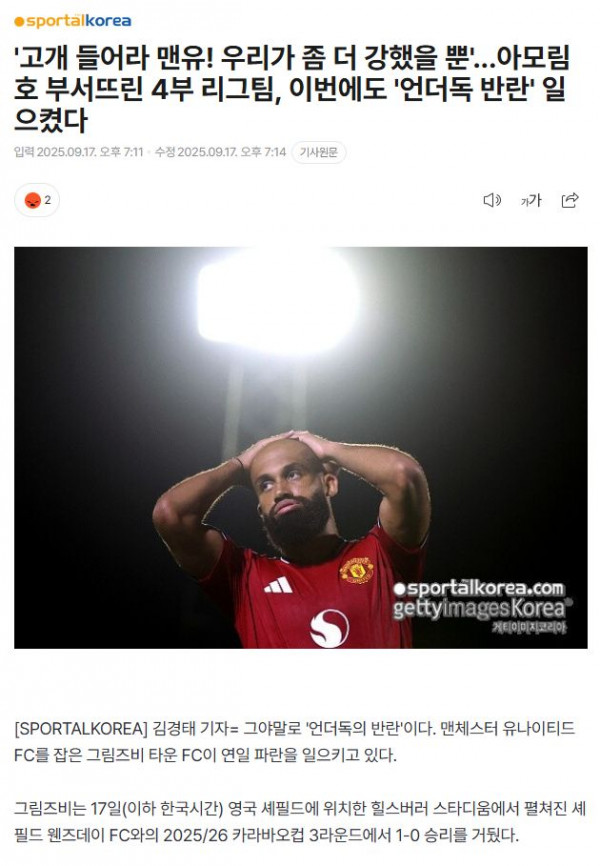Open the Manchester United player photo
The width and height of the screenshot is (600, 866).
click(x=301, y=447)
